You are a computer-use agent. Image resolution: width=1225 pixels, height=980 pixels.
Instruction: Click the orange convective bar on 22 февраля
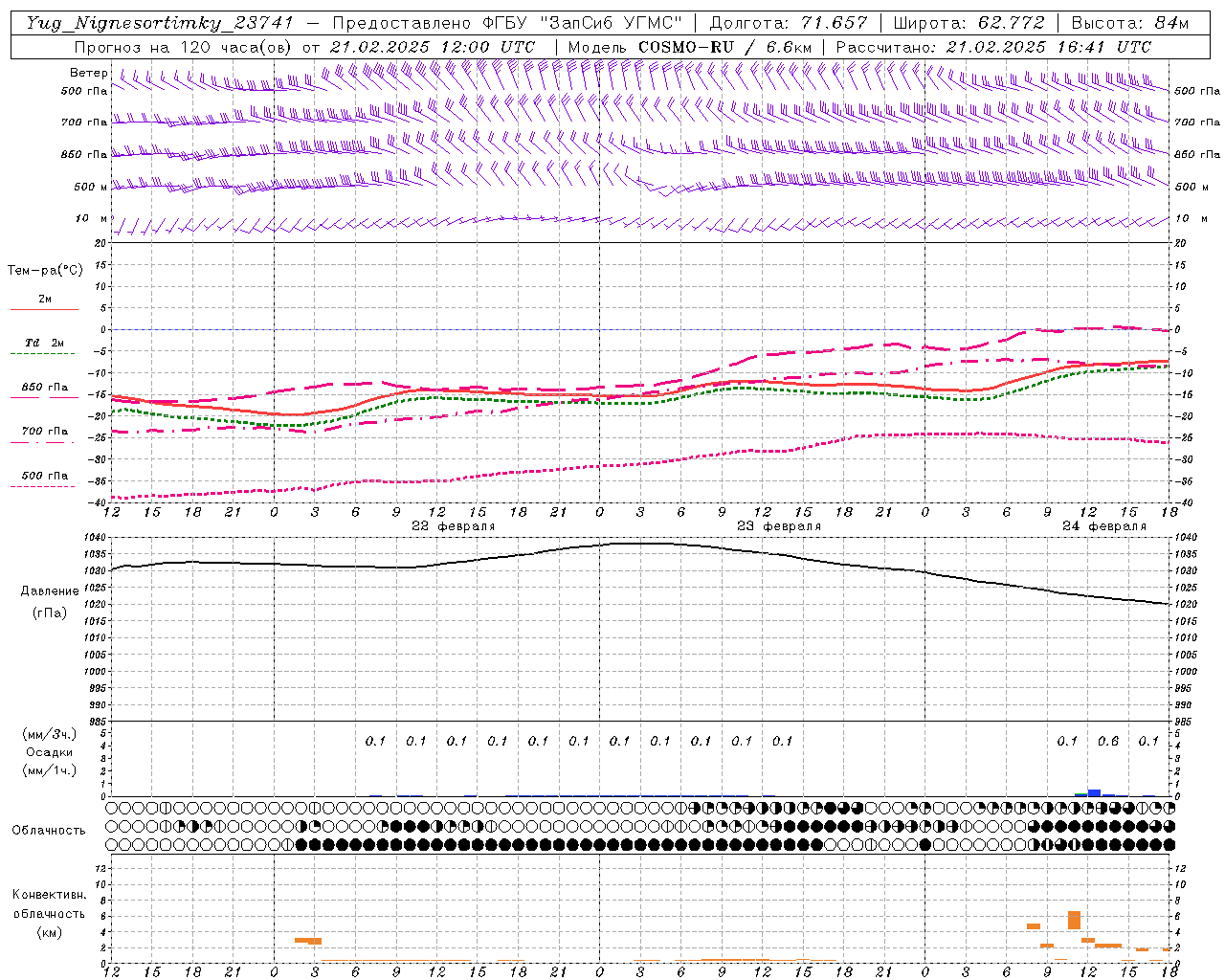[308, 941]
